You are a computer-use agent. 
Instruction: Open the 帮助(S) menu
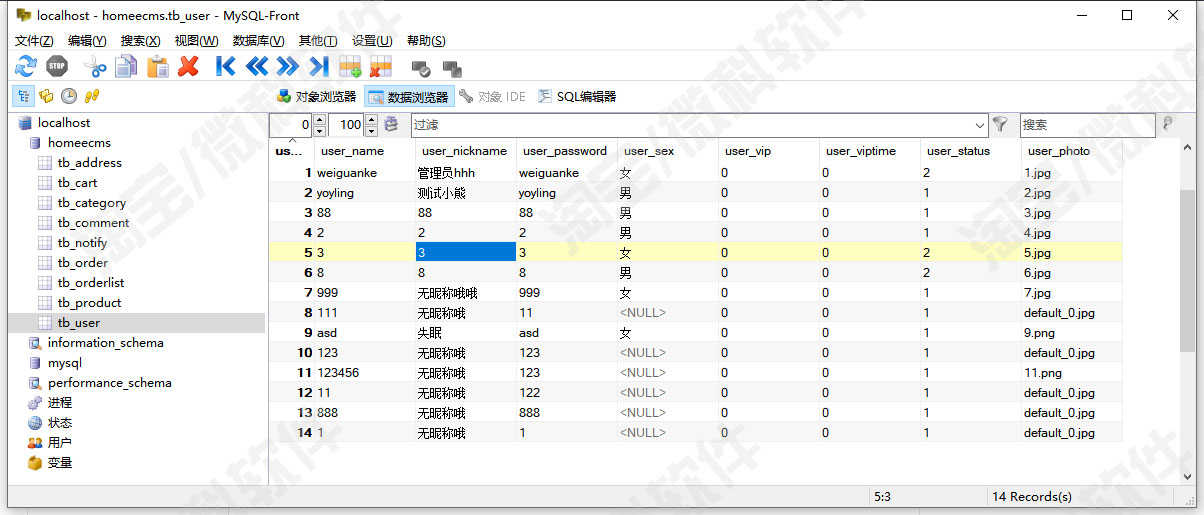point(426,41)
